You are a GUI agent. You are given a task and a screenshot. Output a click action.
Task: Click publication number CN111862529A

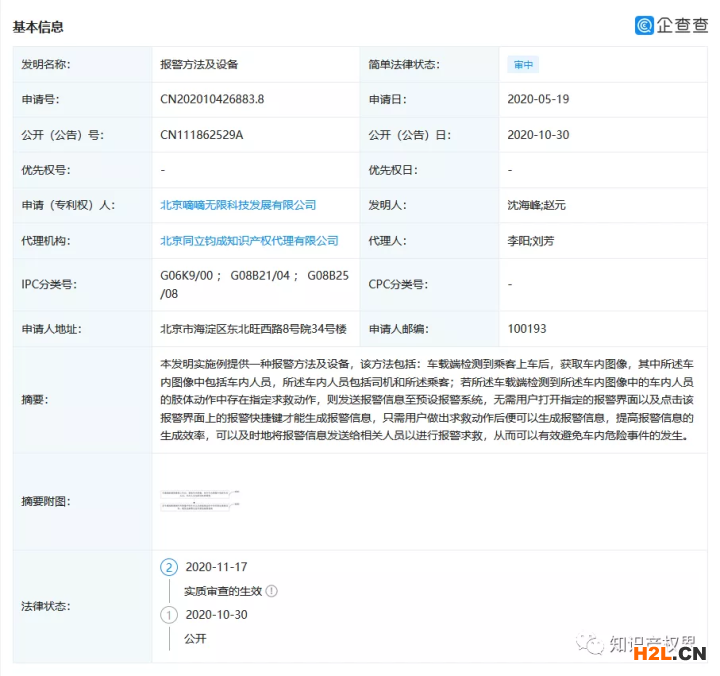(202, 135)
